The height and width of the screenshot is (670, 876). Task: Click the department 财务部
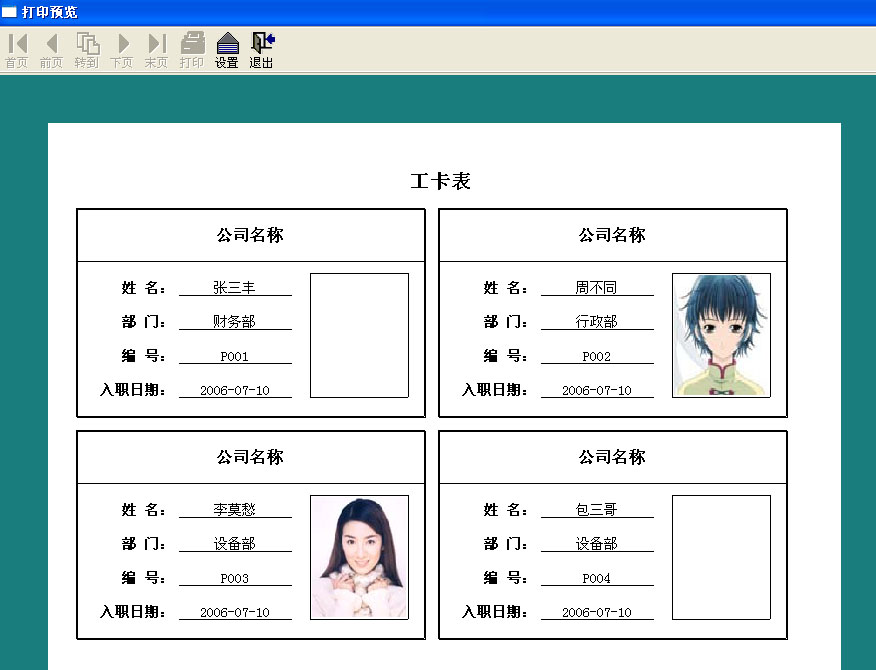pos(234,321)
